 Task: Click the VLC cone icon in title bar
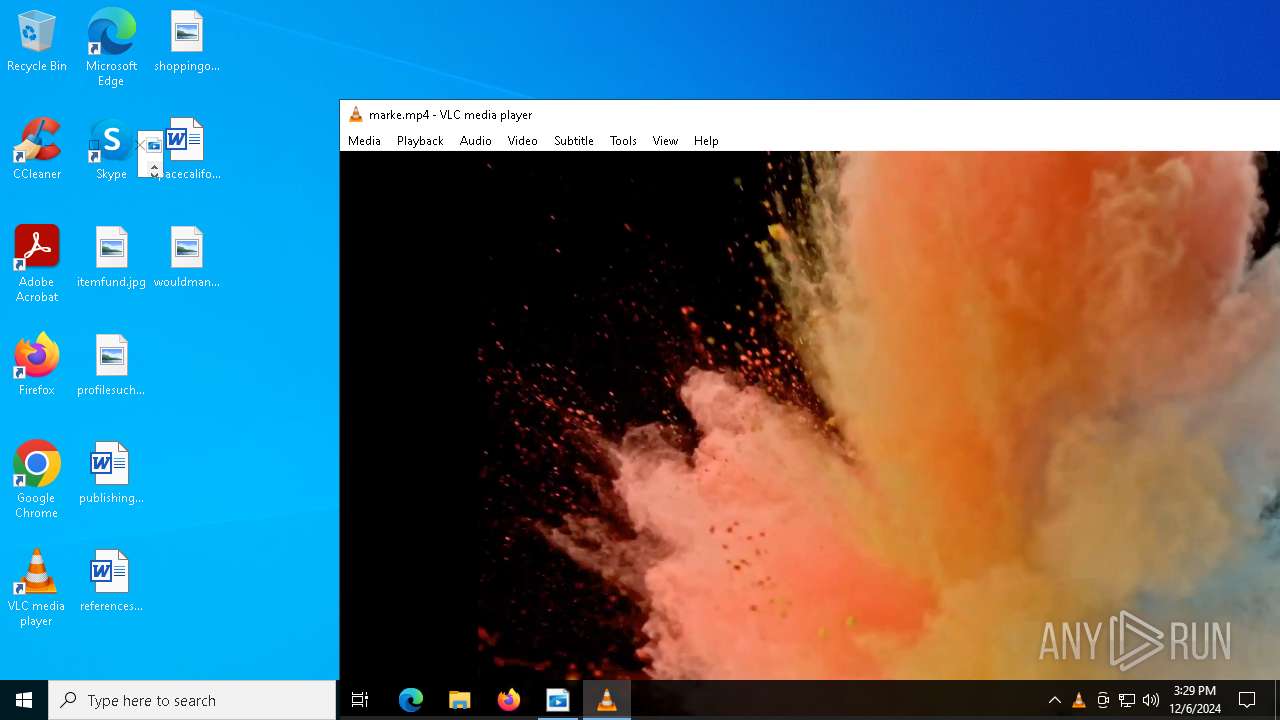pyautogui.click(x=355, y=115)
